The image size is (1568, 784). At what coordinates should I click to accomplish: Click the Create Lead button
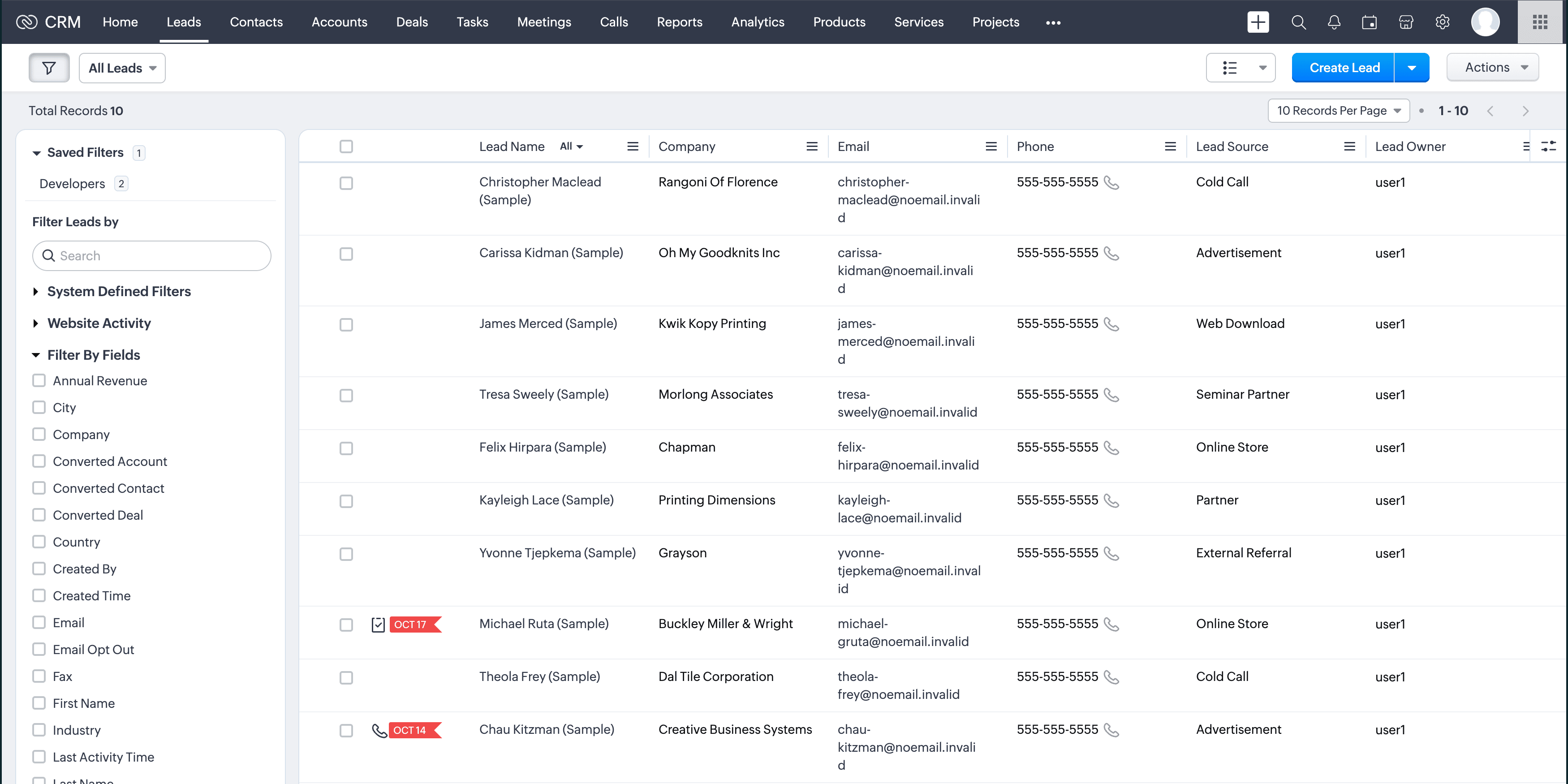click(1344, 68)
